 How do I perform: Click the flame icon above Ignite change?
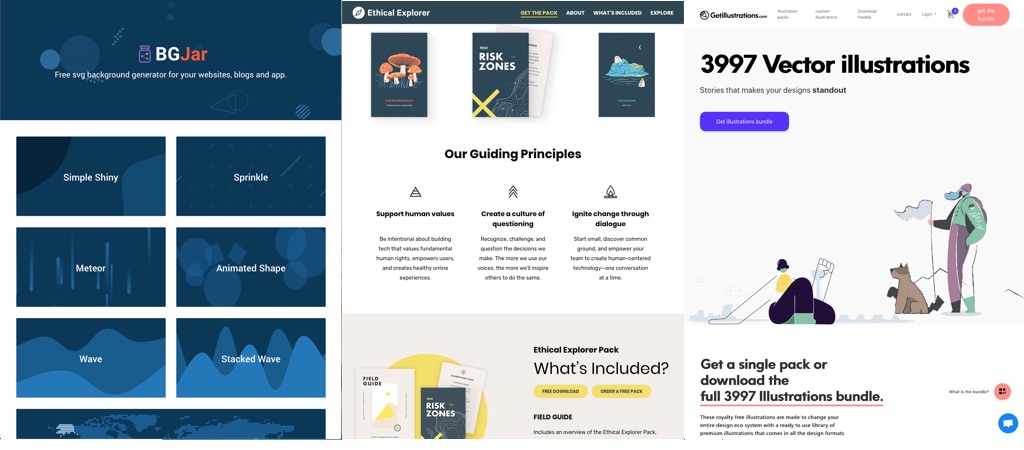pos(610,191)
